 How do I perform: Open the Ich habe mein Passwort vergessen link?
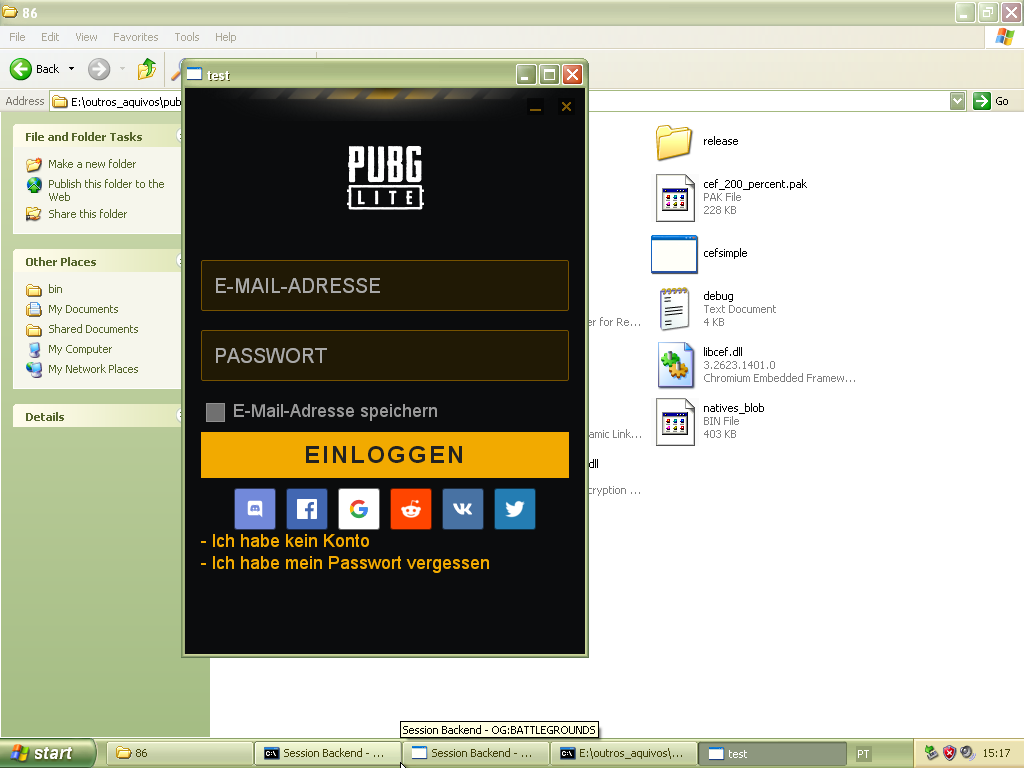pos(345,563)
